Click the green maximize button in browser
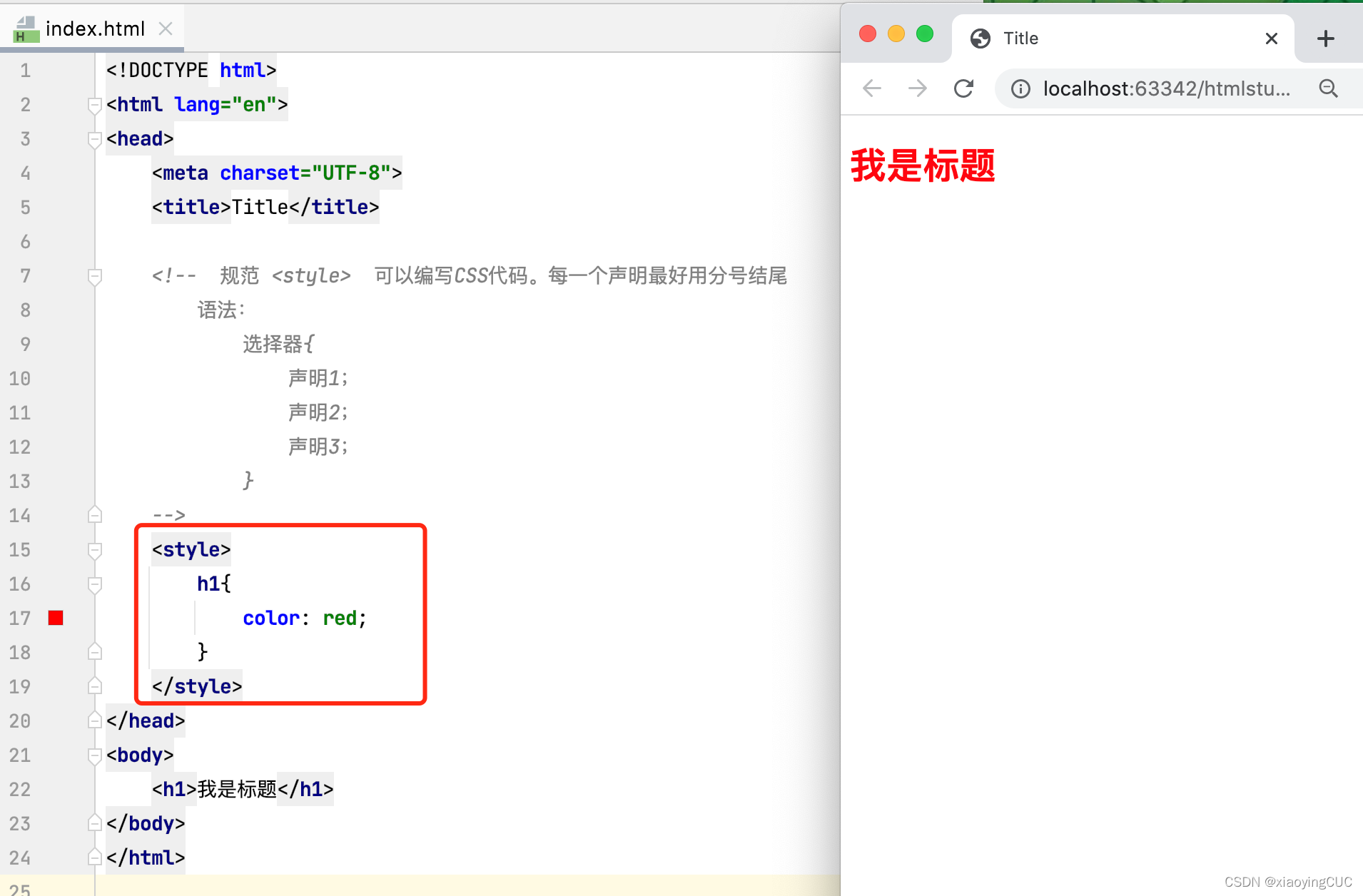The width and height of the screenshot is (1363, 896). tap(925, 34)
